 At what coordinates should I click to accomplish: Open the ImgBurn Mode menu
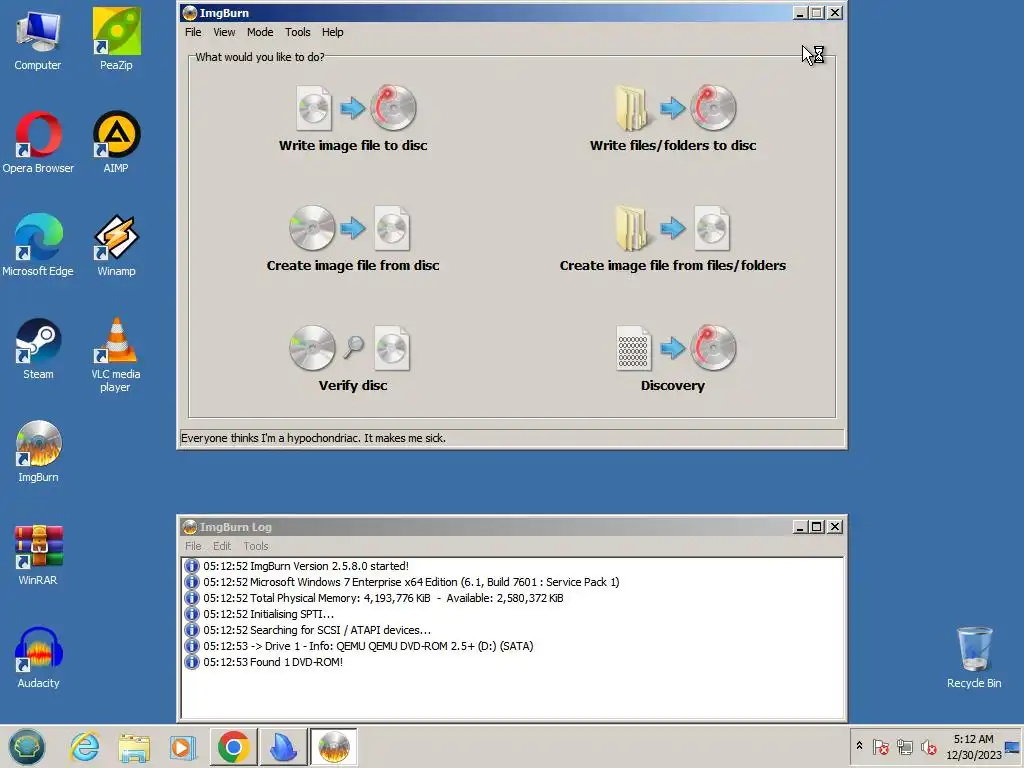260,32
